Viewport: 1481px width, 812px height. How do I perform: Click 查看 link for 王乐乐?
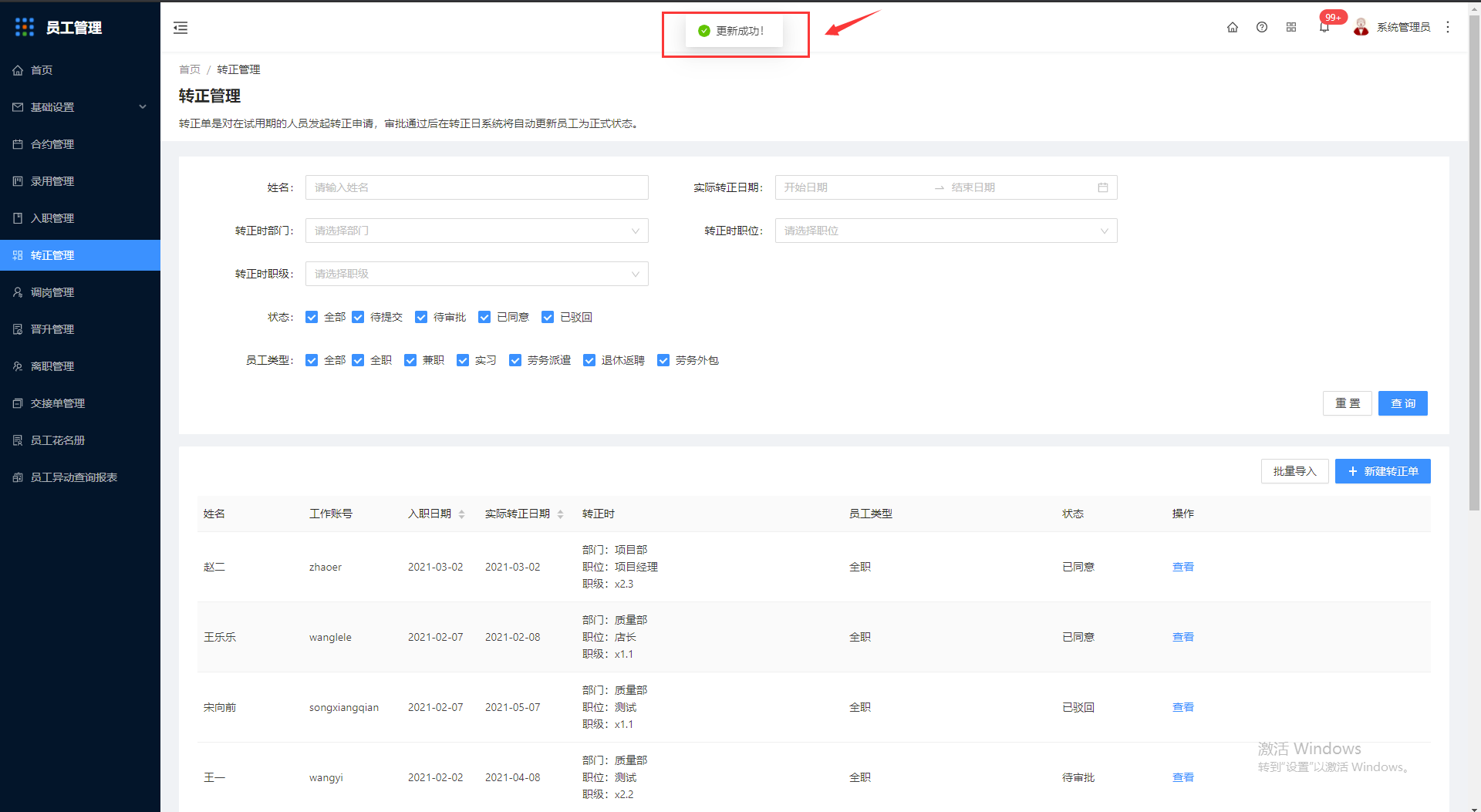(x=1183, y=637)
